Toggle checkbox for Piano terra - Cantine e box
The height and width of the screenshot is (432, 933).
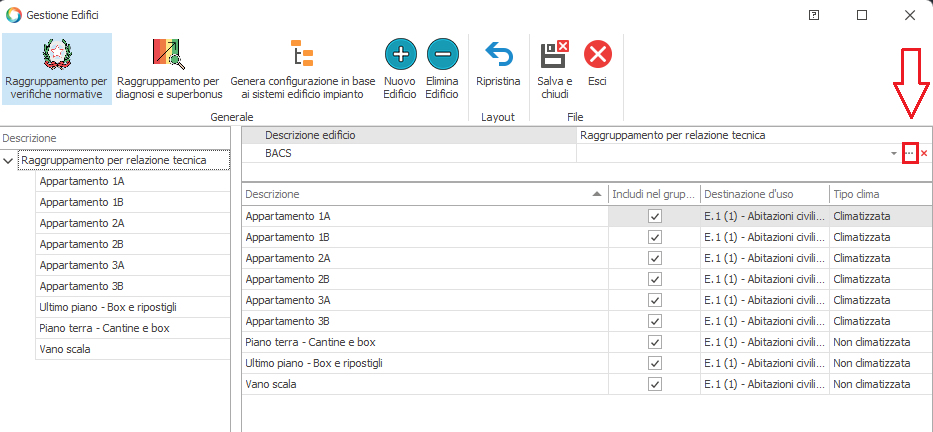(655, 342)
